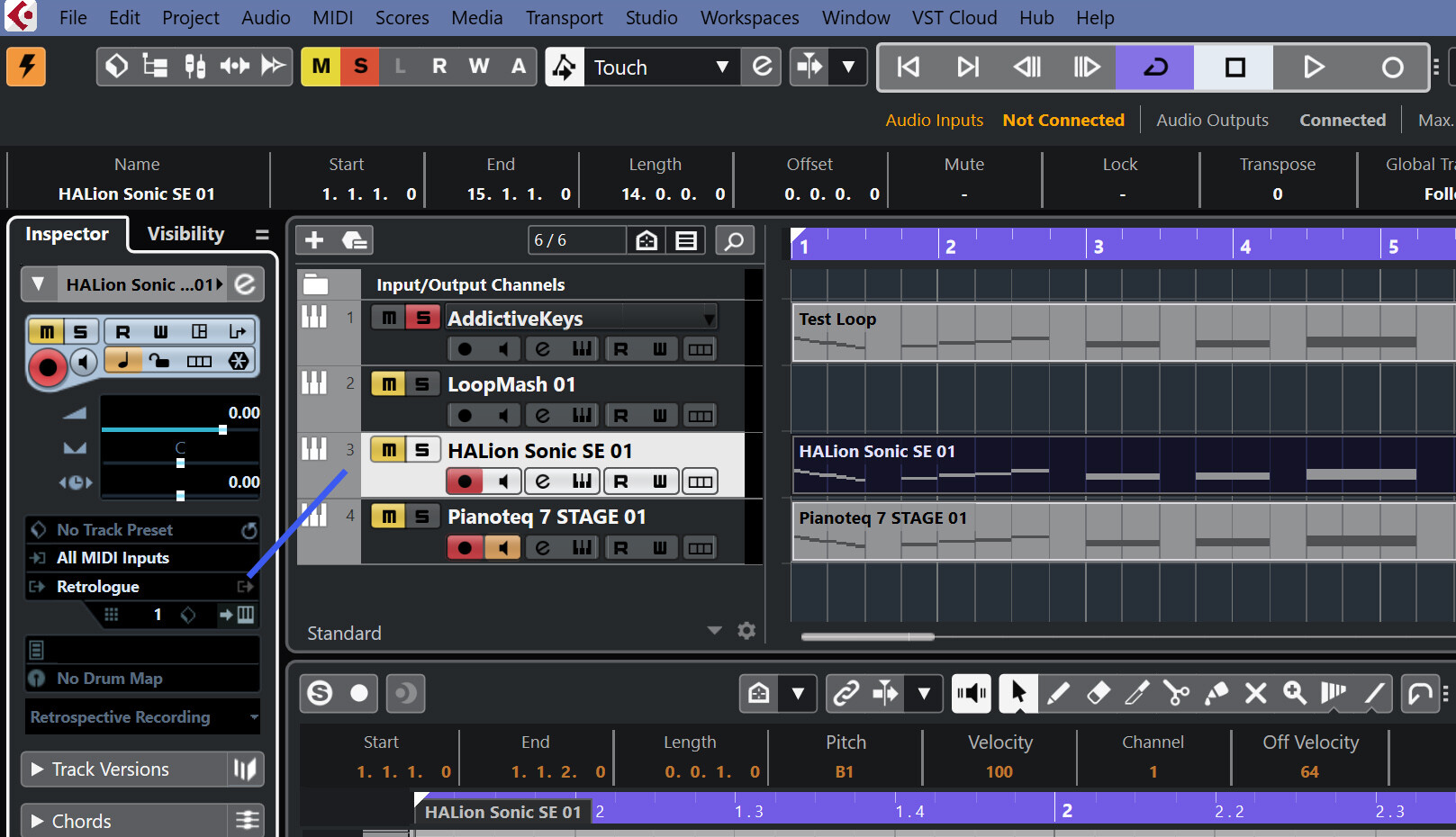The image size is (1456, 837).
Task: Go to next marker or project end
Action: click(x=968, y=67)
